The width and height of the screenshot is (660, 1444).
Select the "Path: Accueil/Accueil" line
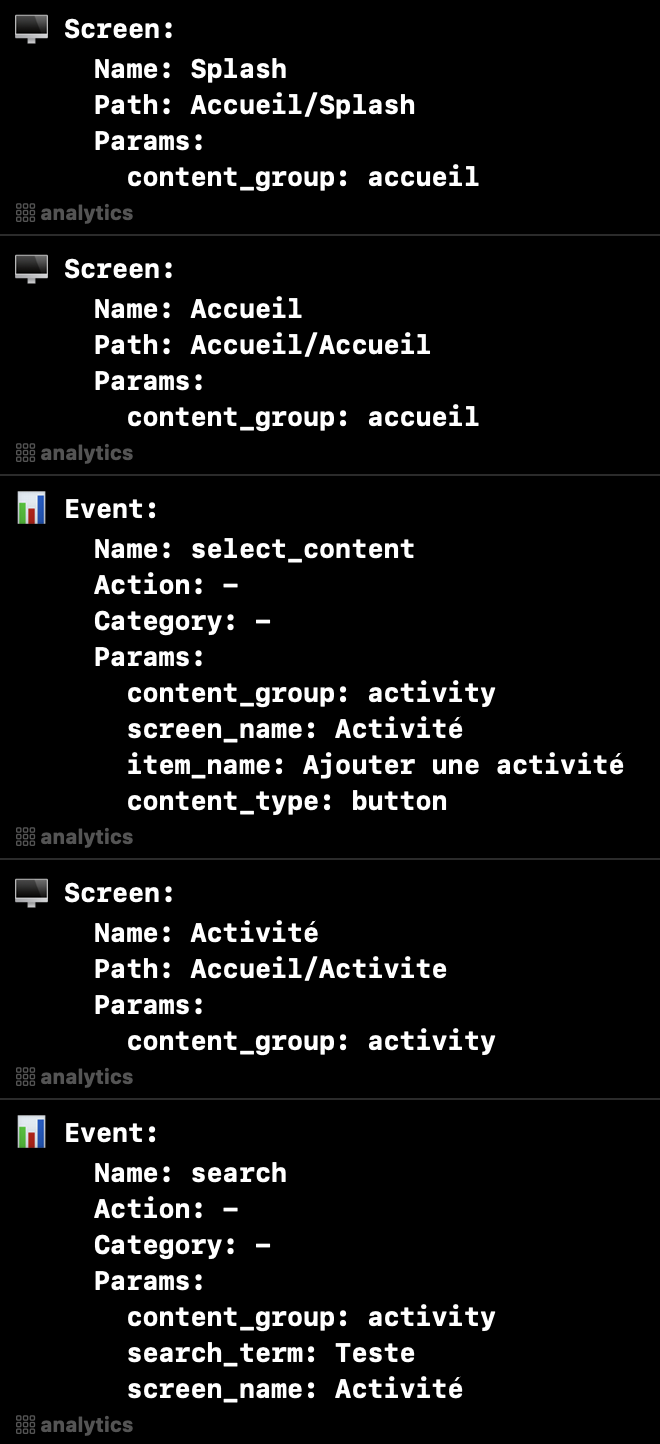(x=262, y=345)
